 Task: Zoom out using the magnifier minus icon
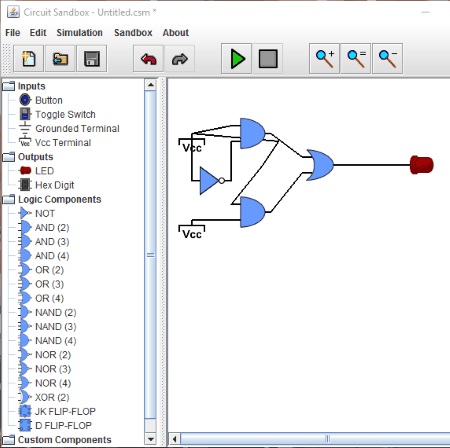click(x=387, y=59)
